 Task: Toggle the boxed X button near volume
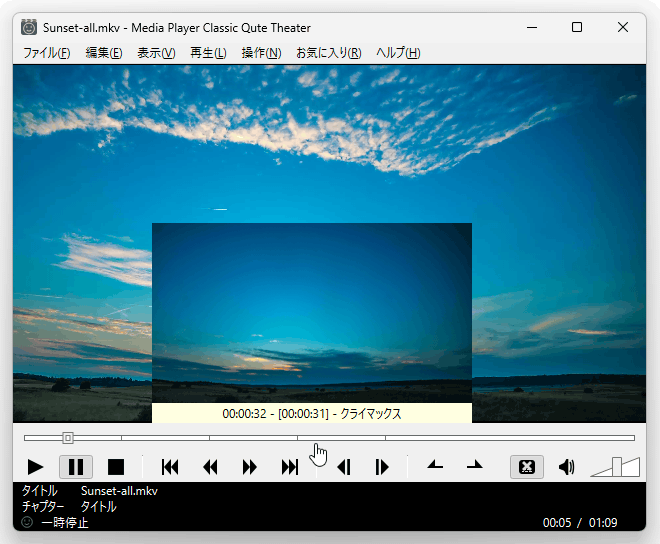pos(527,467)
